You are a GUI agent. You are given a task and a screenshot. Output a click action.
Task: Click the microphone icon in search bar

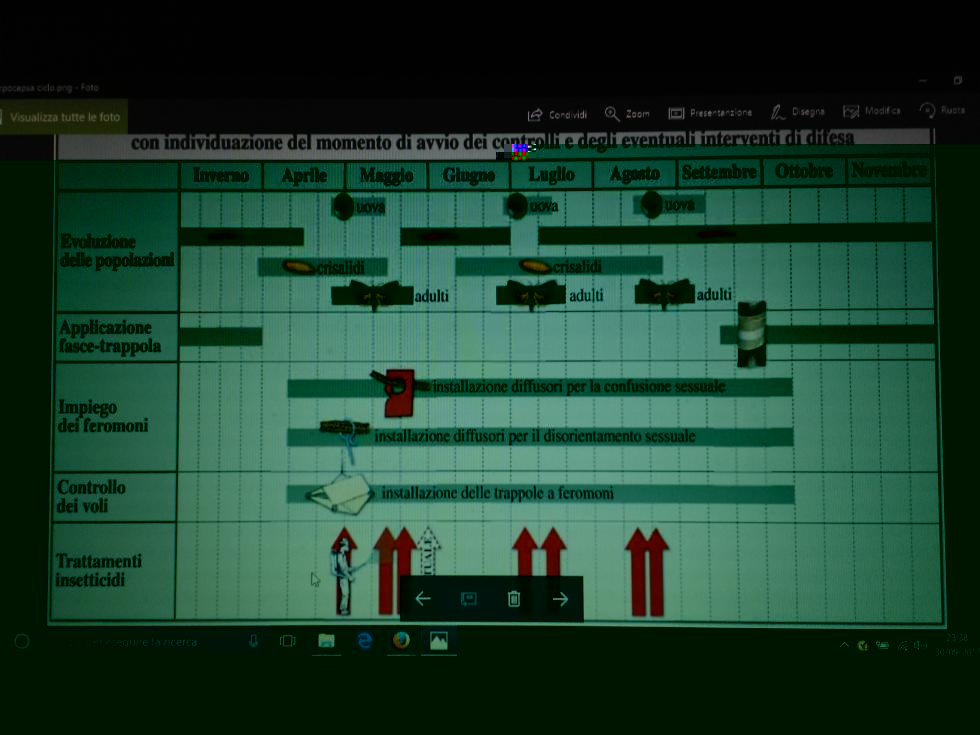[253, 641]
